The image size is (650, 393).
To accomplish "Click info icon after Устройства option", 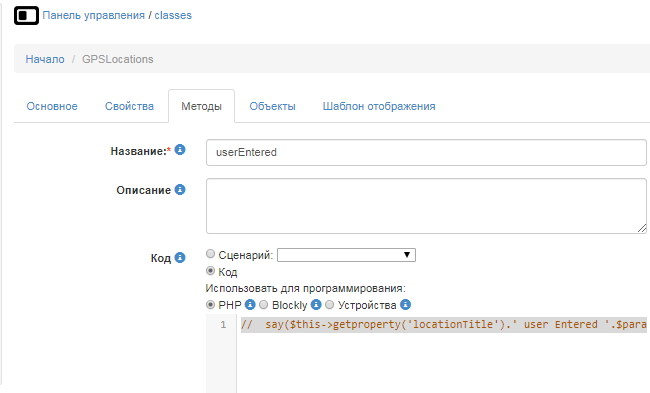I will click(x=405, y=305).
